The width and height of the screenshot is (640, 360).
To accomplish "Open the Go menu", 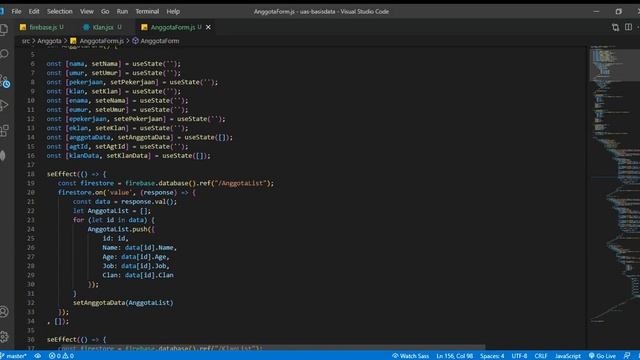I will [x=105, y=11].
